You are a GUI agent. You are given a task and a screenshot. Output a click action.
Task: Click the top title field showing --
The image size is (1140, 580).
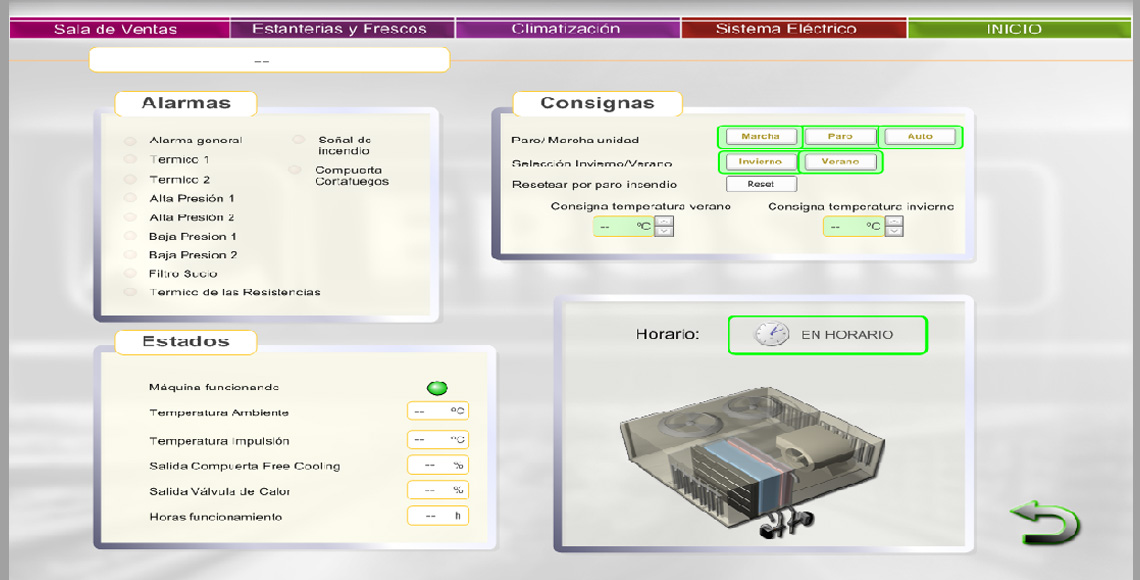pyautogui.click(x=269, y=60)
